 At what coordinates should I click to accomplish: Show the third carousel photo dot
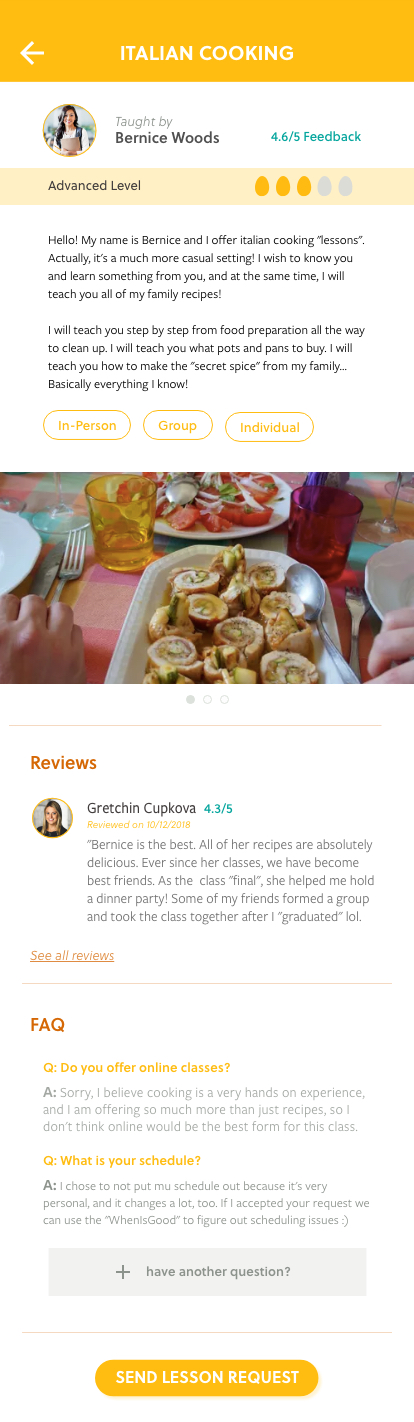point(224,700)
